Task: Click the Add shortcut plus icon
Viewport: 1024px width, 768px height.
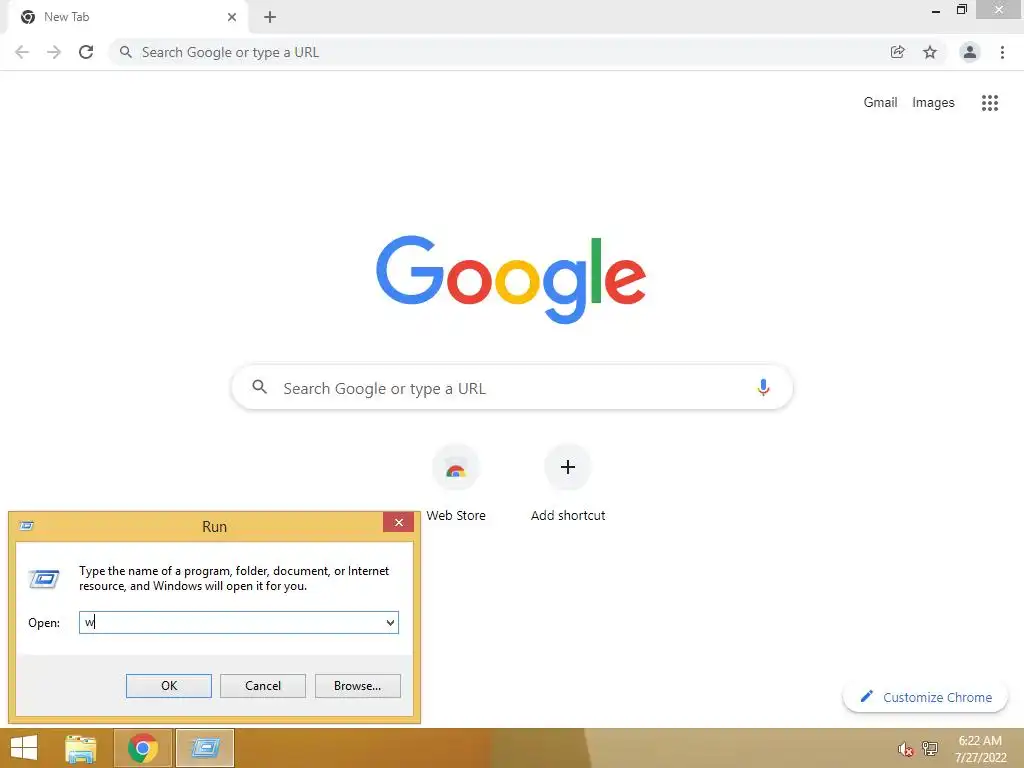Action: pos(568,467)
